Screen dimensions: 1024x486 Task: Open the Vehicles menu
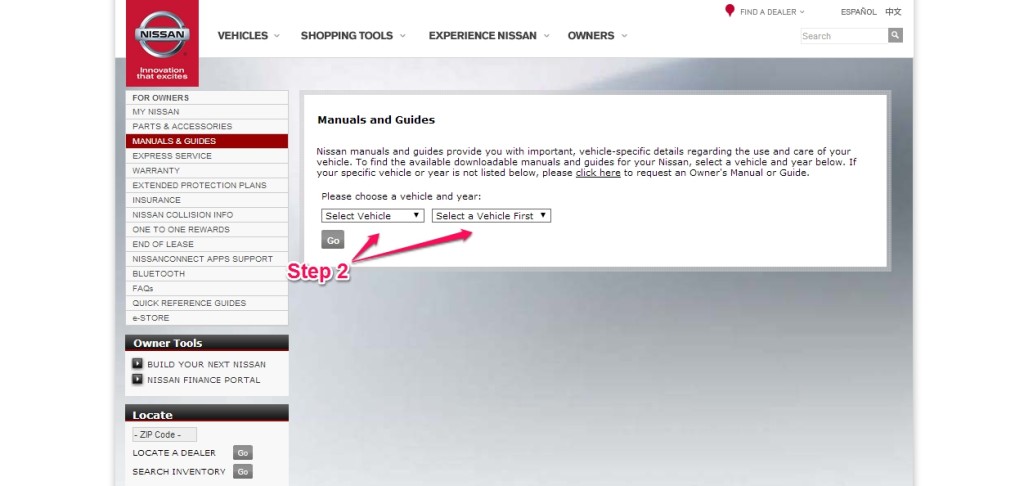[x=248, y=35]
